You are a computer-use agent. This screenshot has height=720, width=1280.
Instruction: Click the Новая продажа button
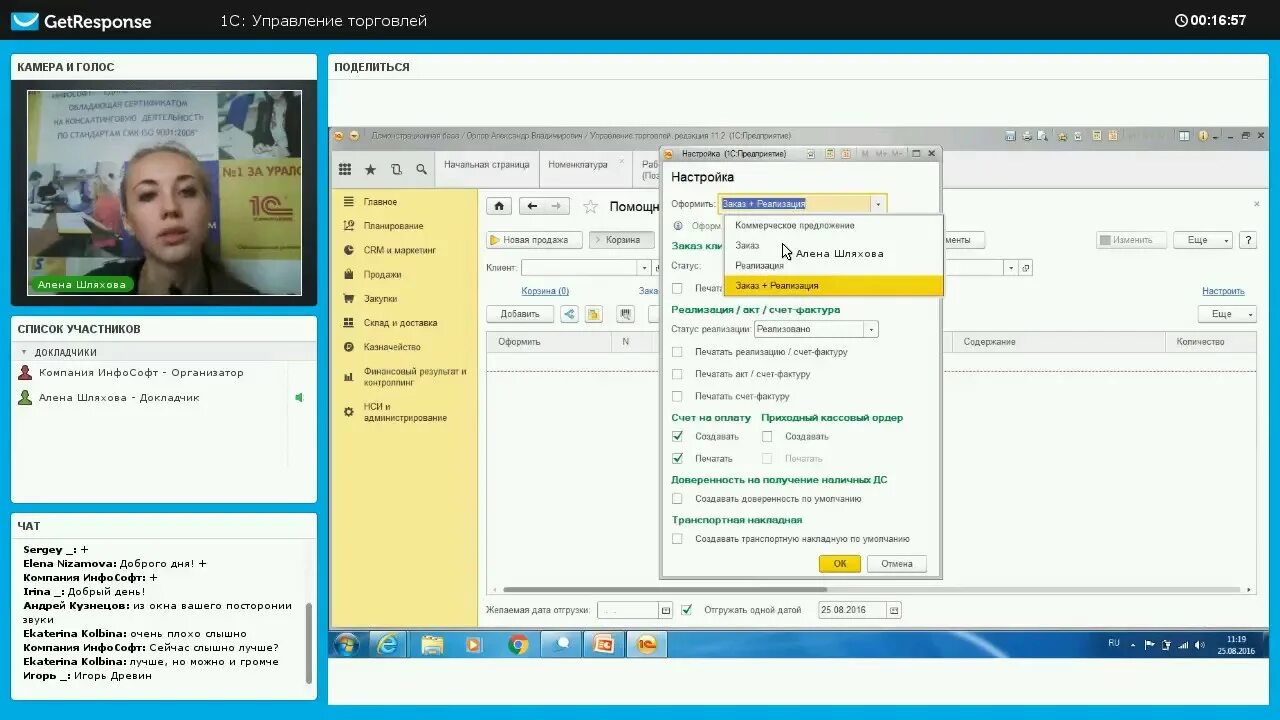pyautogui.click(x=535, y=240)
